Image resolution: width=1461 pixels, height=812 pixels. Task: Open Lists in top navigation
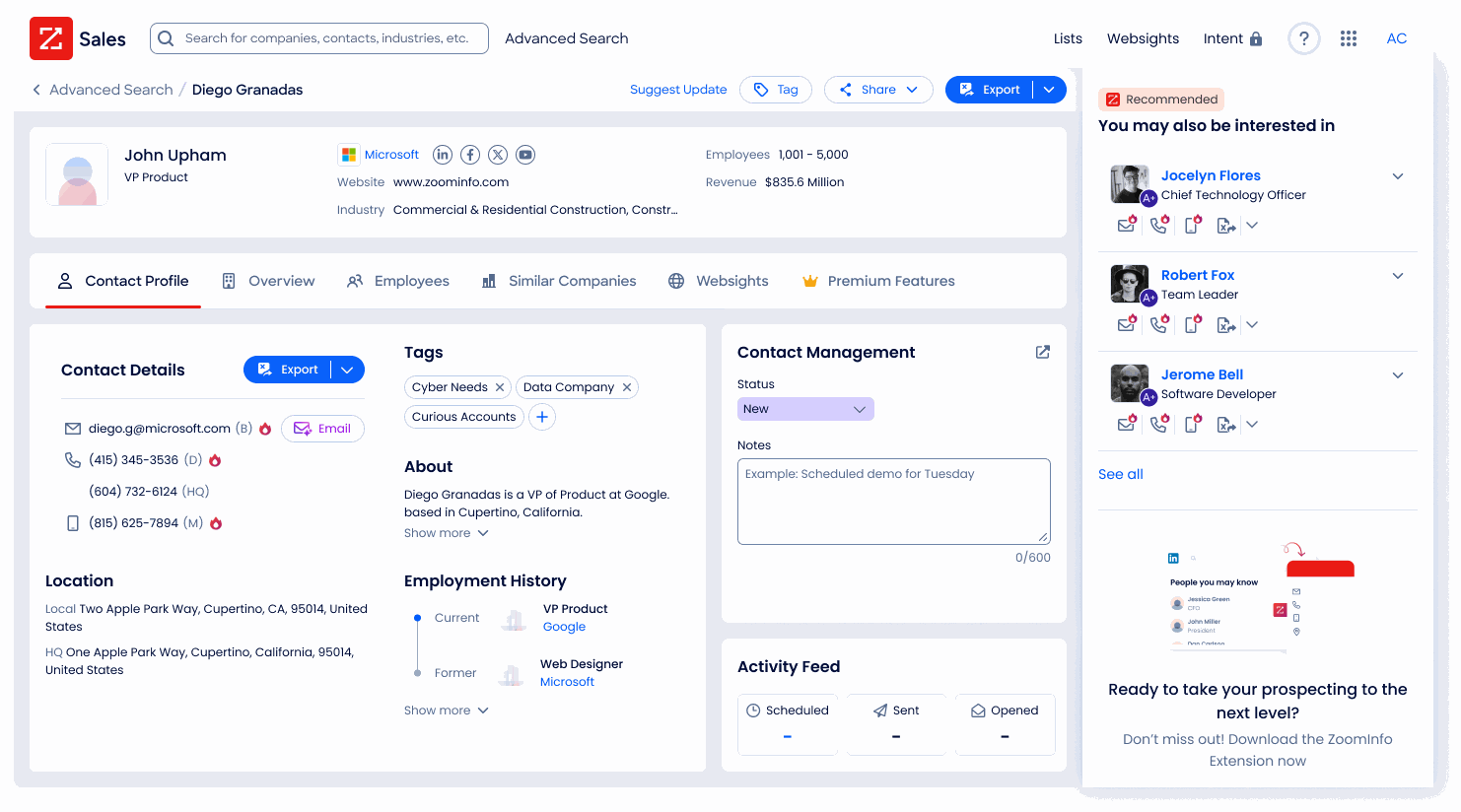(1068, 38)
